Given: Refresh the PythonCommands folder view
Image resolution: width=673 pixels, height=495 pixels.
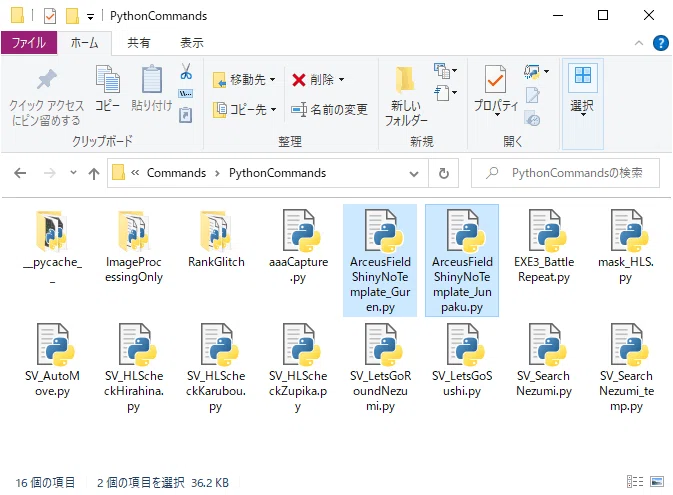Looking at the screenshot, I should [444, 173].
